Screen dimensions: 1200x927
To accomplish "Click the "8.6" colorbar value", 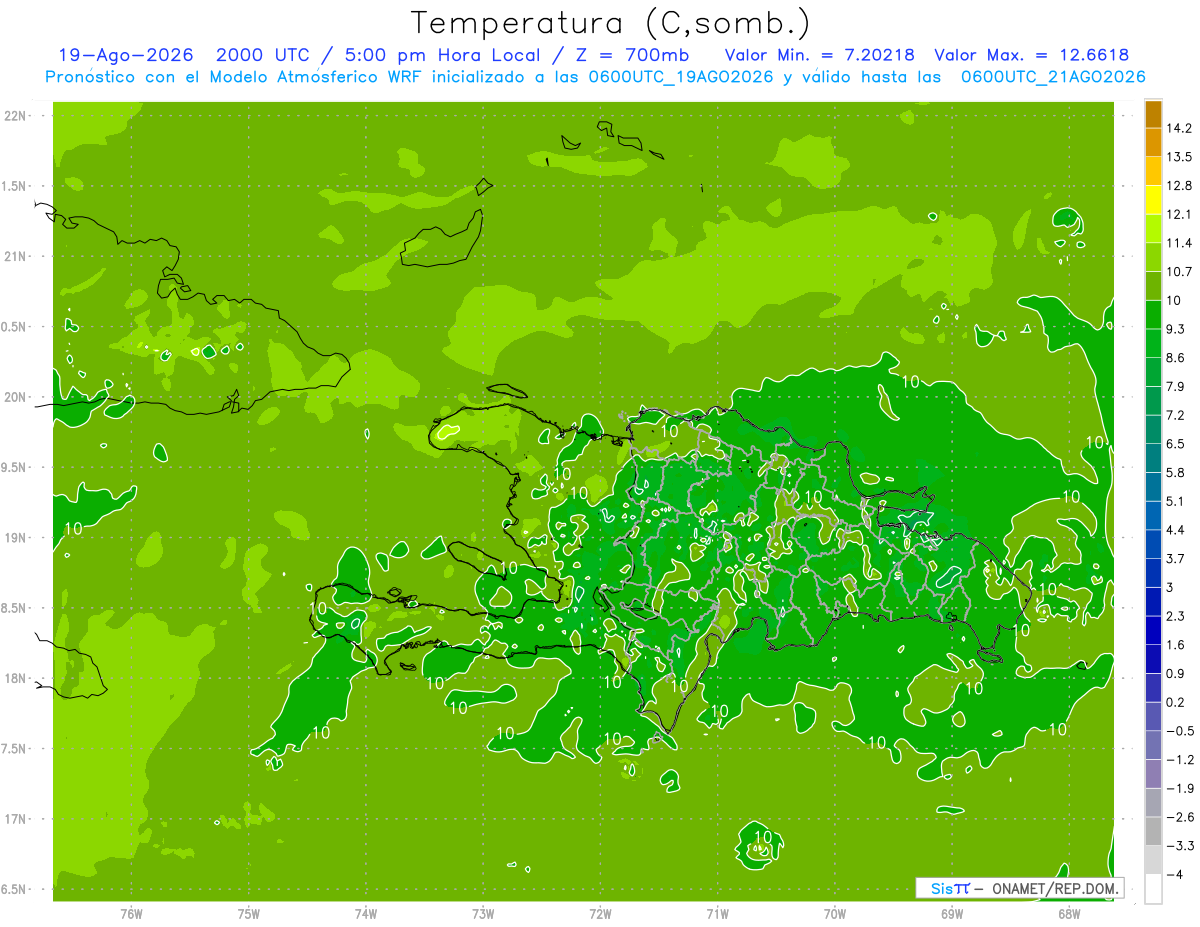I will click(1176, 358).
